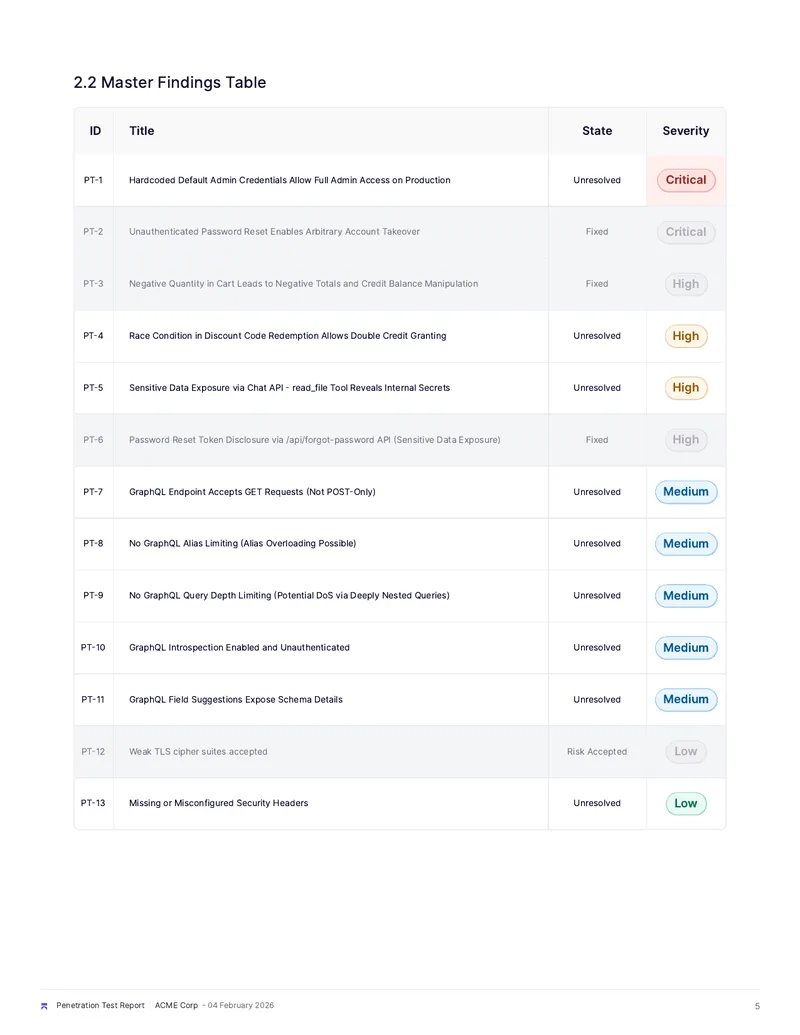Click Risk Accepted state for PT-12
800x1035 pixels.
tap(597, 751)
